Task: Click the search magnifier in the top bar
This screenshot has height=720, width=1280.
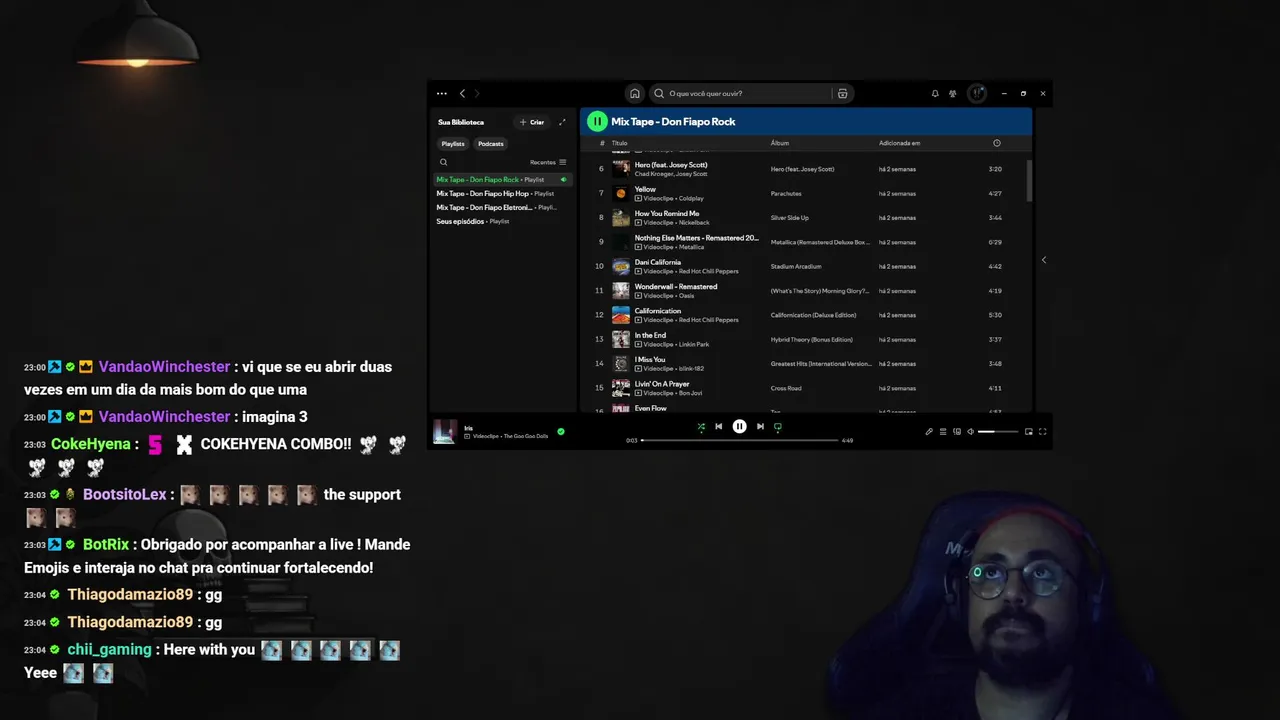Action: click(659, 93)
